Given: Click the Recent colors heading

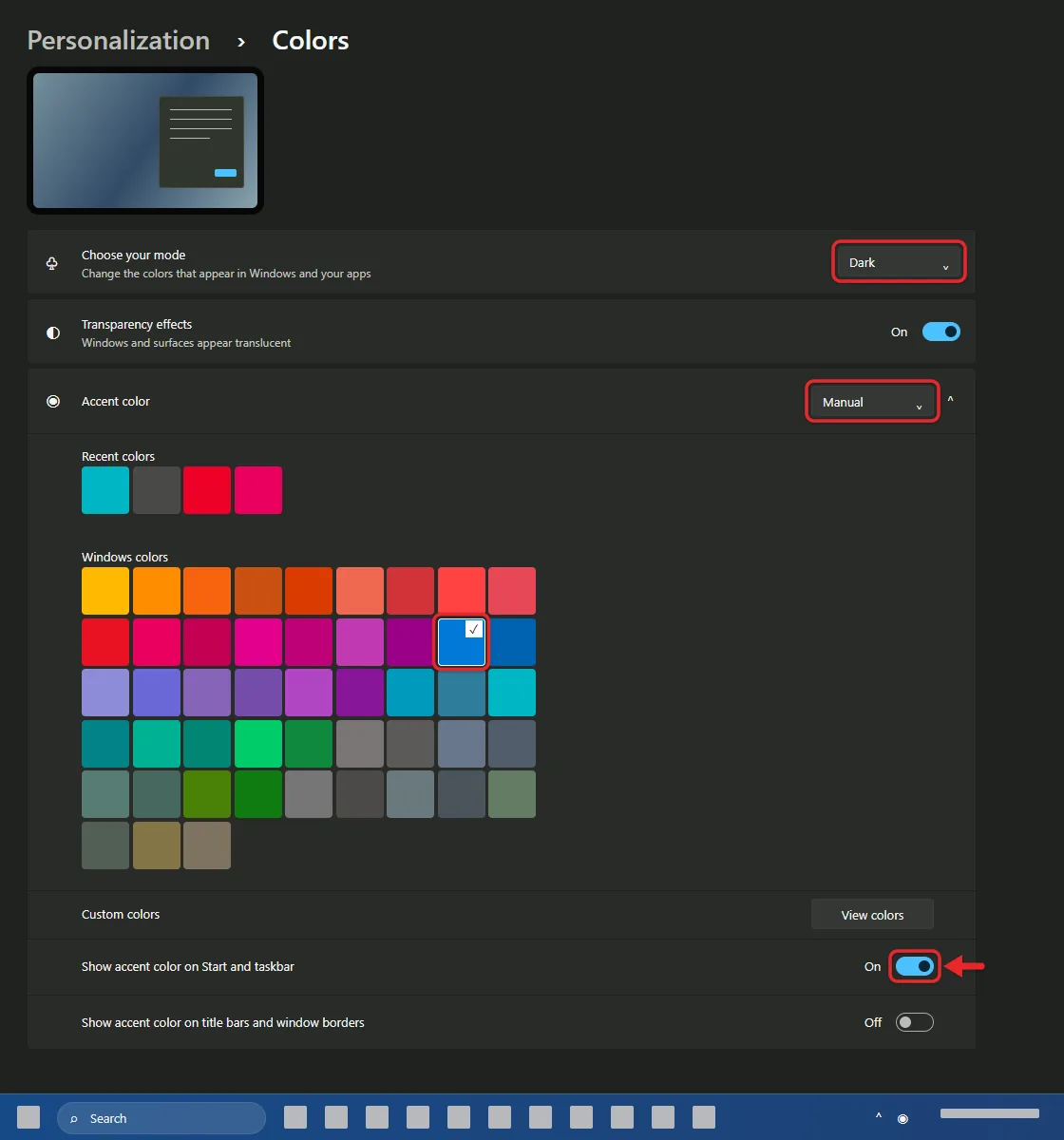Looking at the screenshot, I should [118, 456].
